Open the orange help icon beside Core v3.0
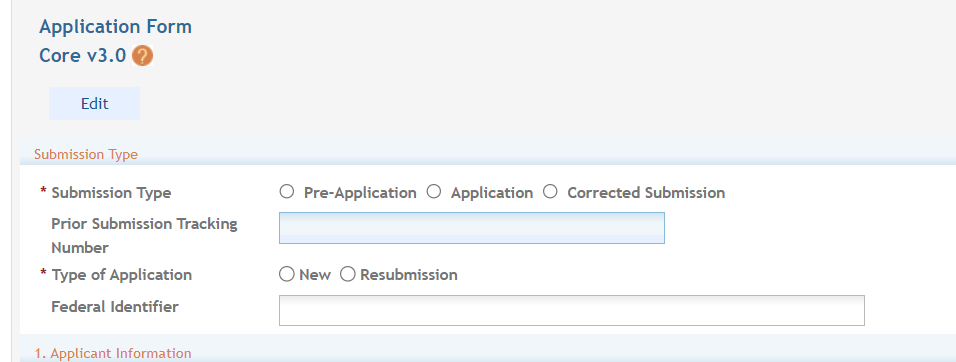The width and height of the screenshot is (956, 362). tap(142, 56)
